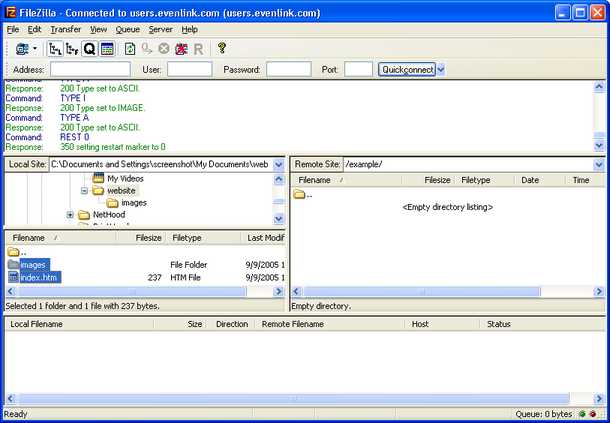610x423 pixels.
Task: Click local tree scroll down arrow
Action: pos(279,219)
